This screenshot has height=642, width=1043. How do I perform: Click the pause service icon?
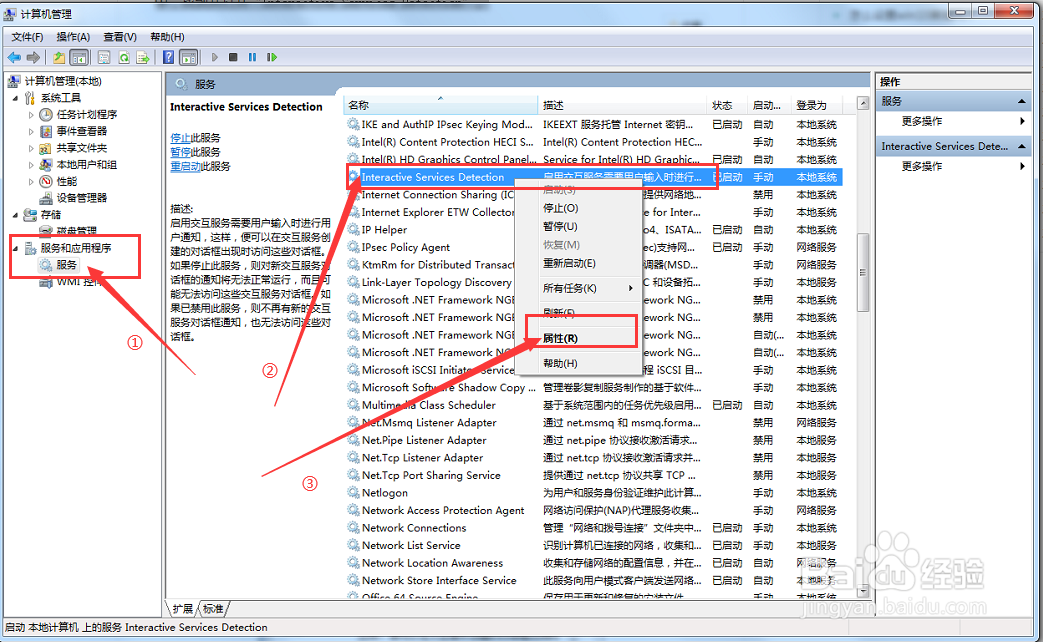point(251,57)
